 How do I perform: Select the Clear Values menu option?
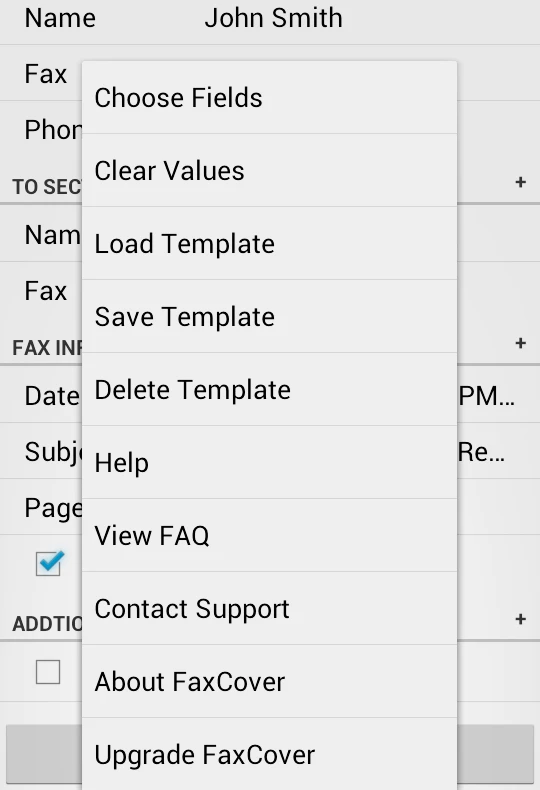(x=269, y=170)
